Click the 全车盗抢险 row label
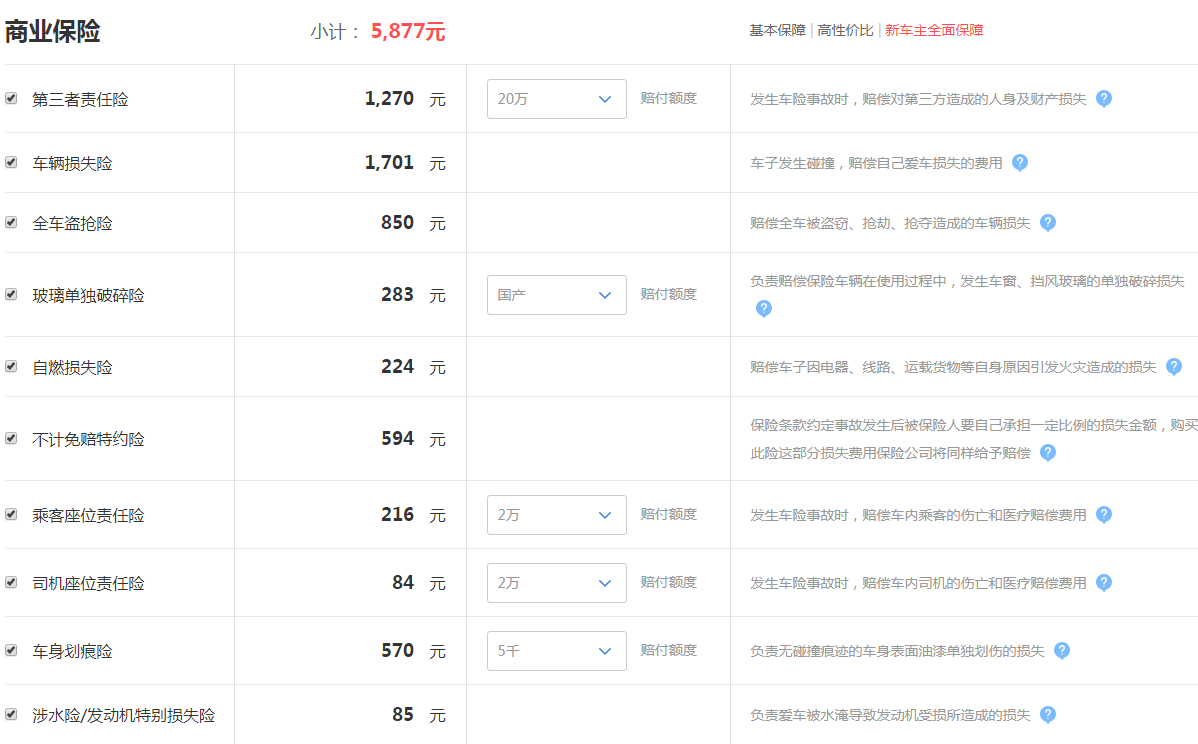 73,223
